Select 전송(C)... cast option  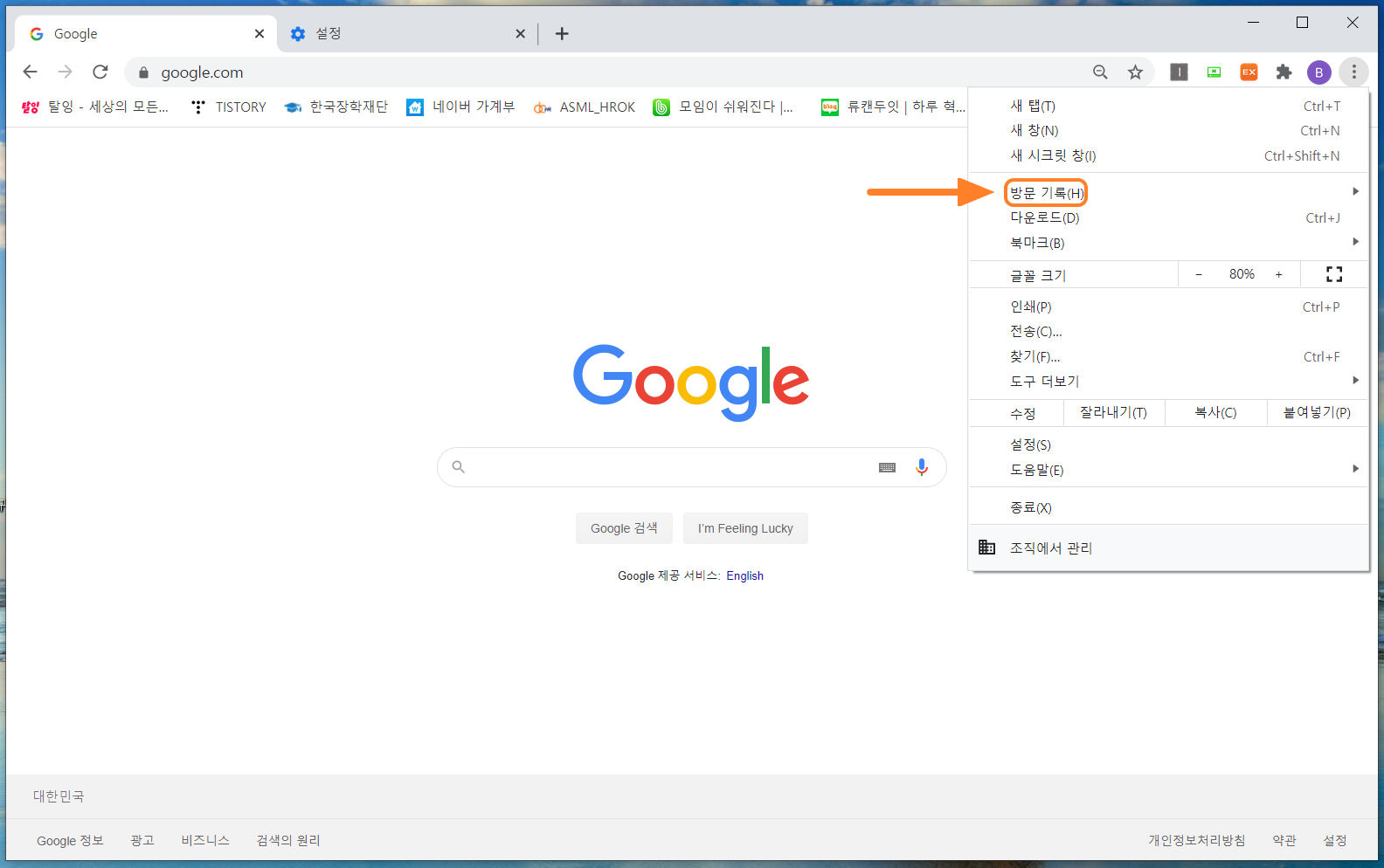tap(1168, 331)
